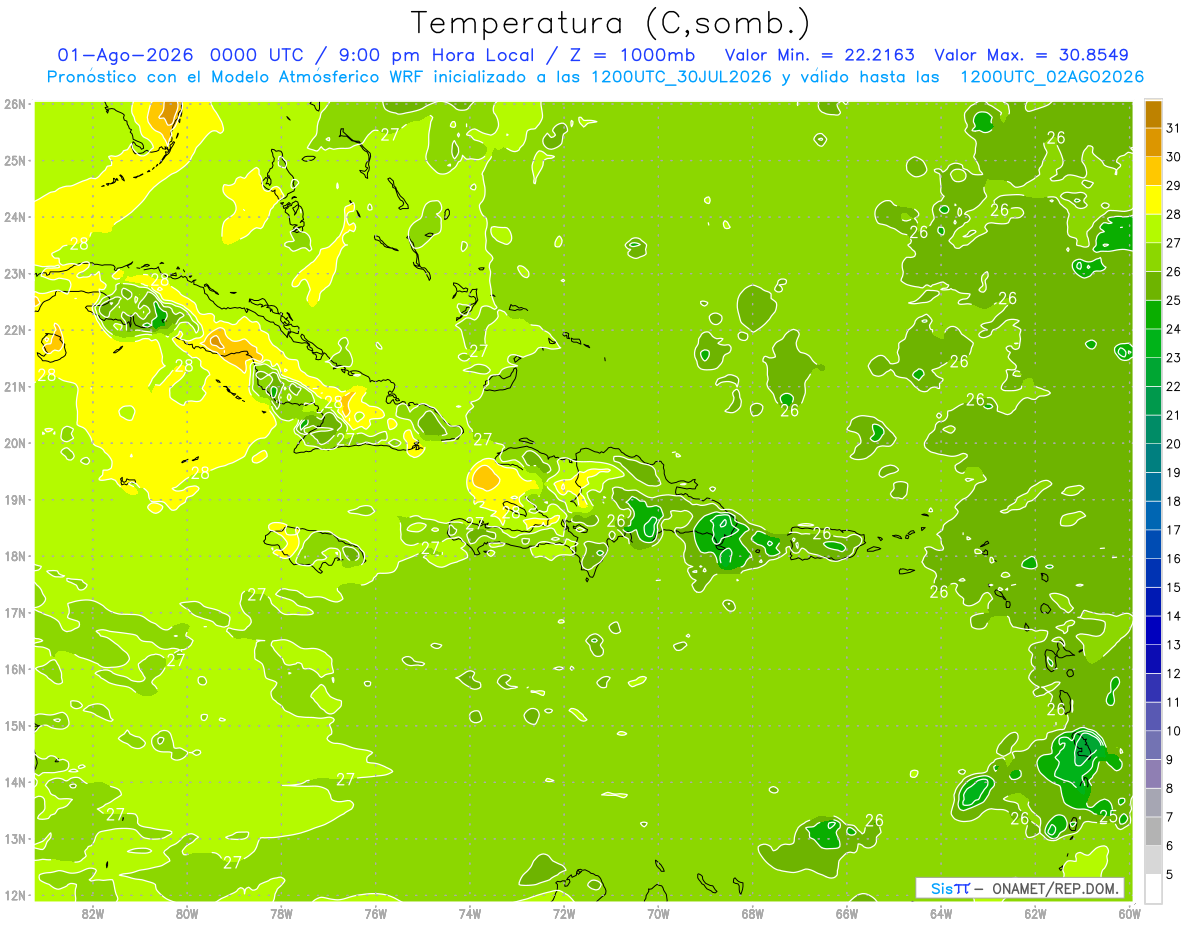
Task: Click 'Valor Max. = 30.8549' text
Action: point(1032,55)
